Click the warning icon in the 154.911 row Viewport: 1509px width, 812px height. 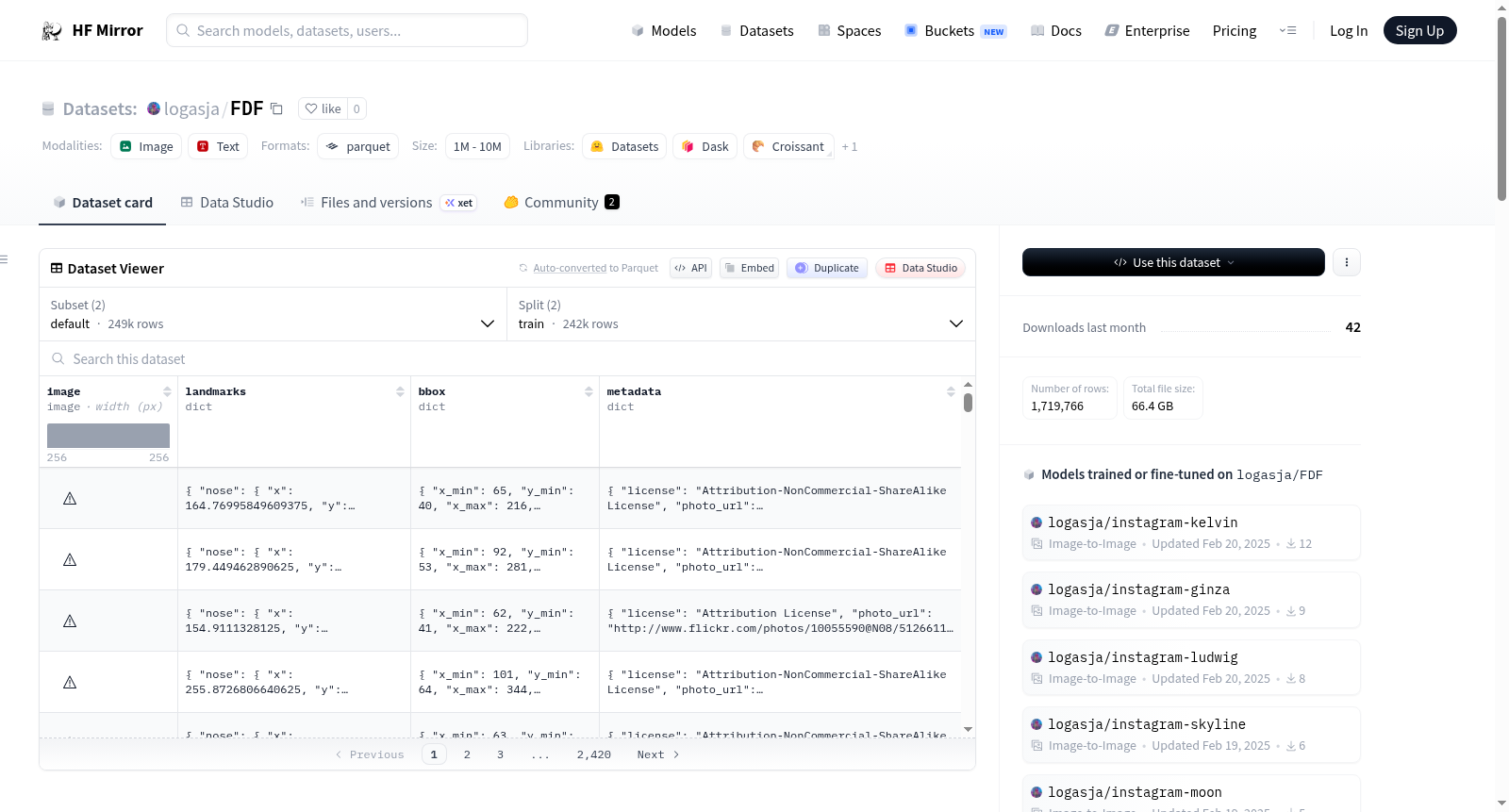click(x=70, y=621)
